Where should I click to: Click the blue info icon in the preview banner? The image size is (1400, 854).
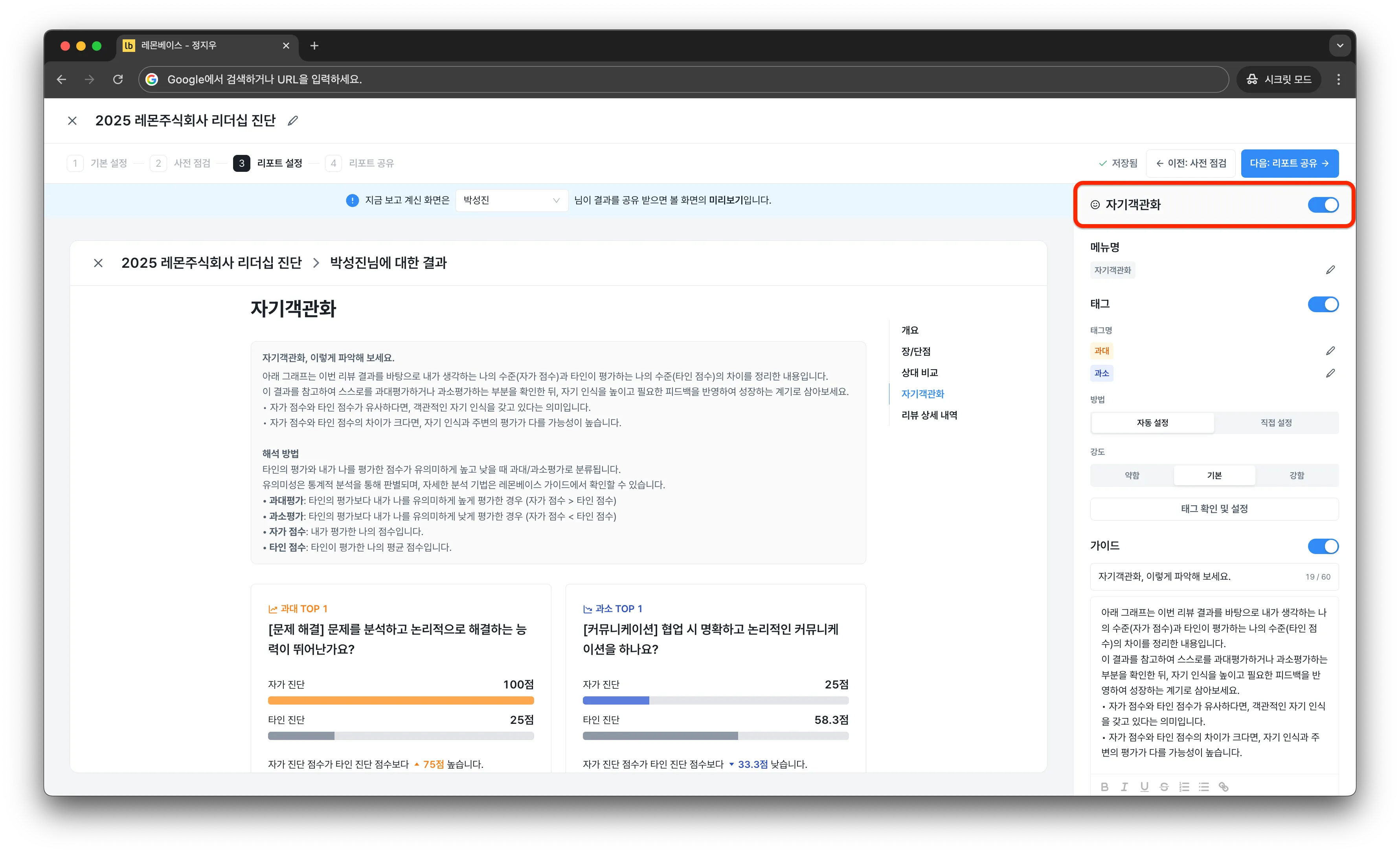(352, 200)
